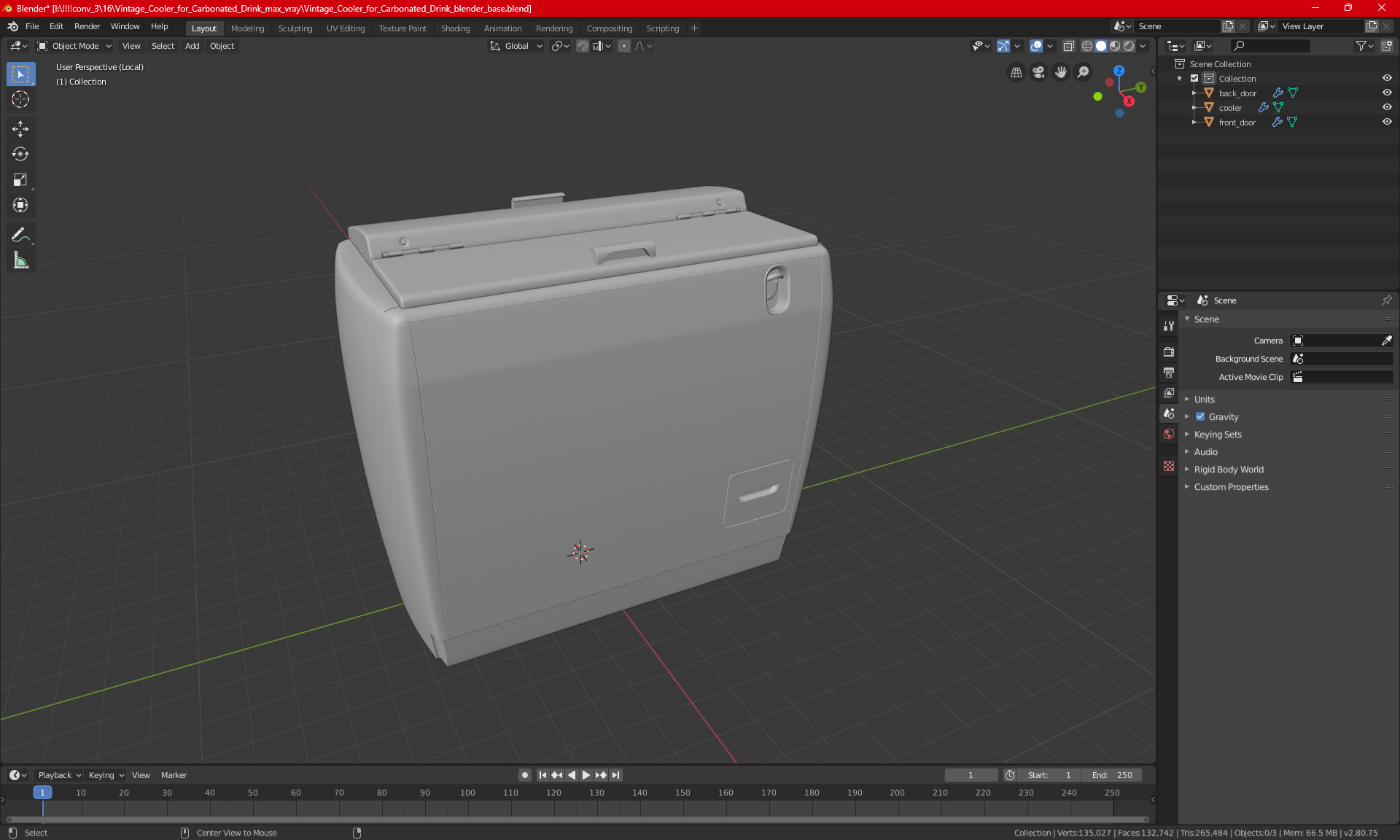The height and width of the screenshot is (840, 1400).
Task: Add a new workspace tab
Action: 694,28
